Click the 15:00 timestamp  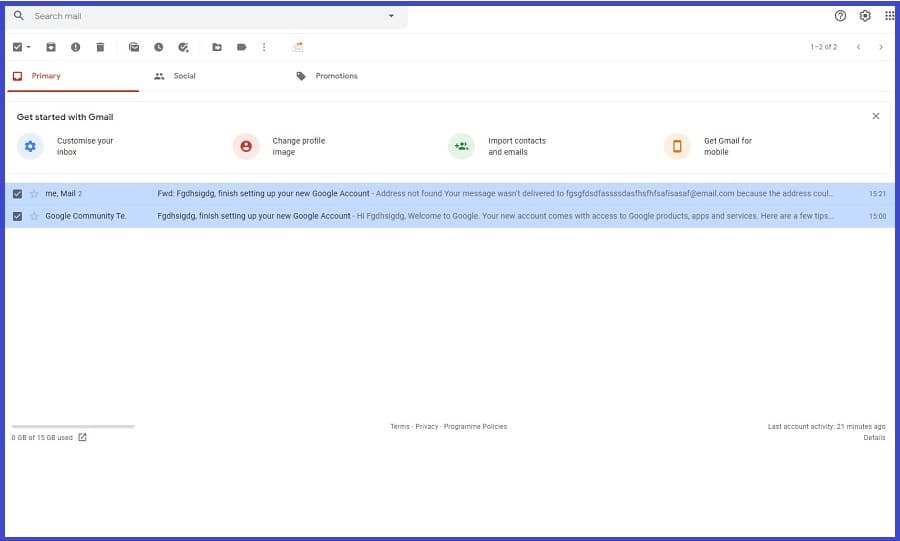(x=877, y=216)
